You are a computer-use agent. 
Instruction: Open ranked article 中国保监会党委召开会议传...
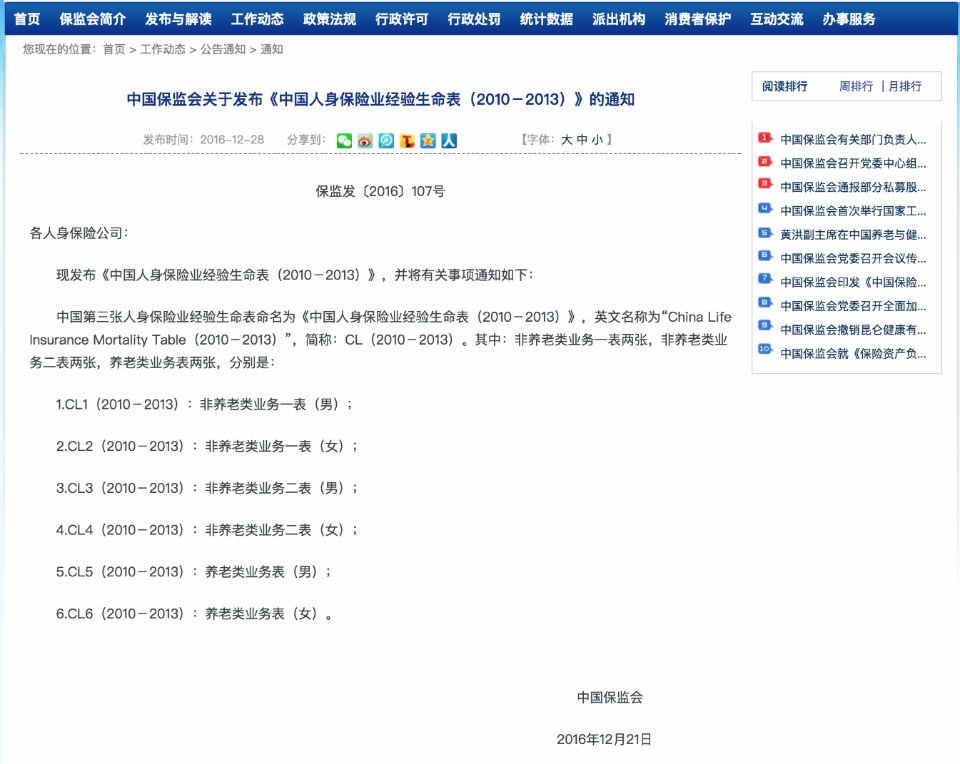coord(853,258)
